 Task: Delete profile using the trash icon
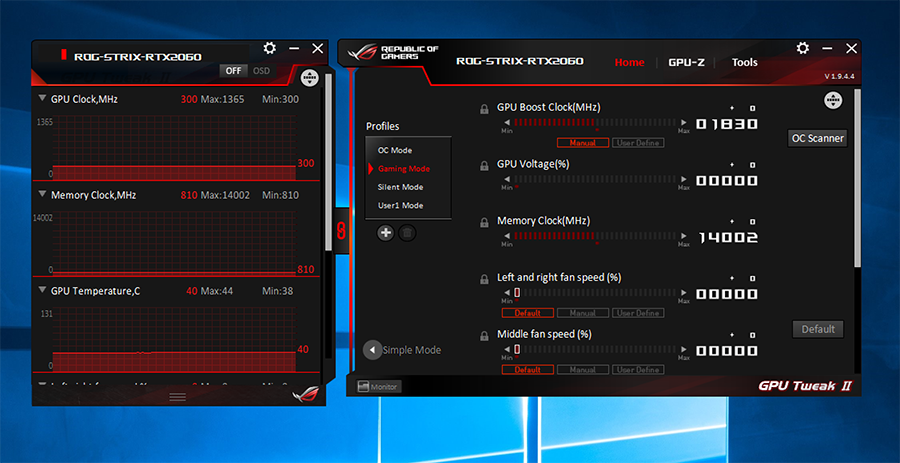[x=407, y=233]
